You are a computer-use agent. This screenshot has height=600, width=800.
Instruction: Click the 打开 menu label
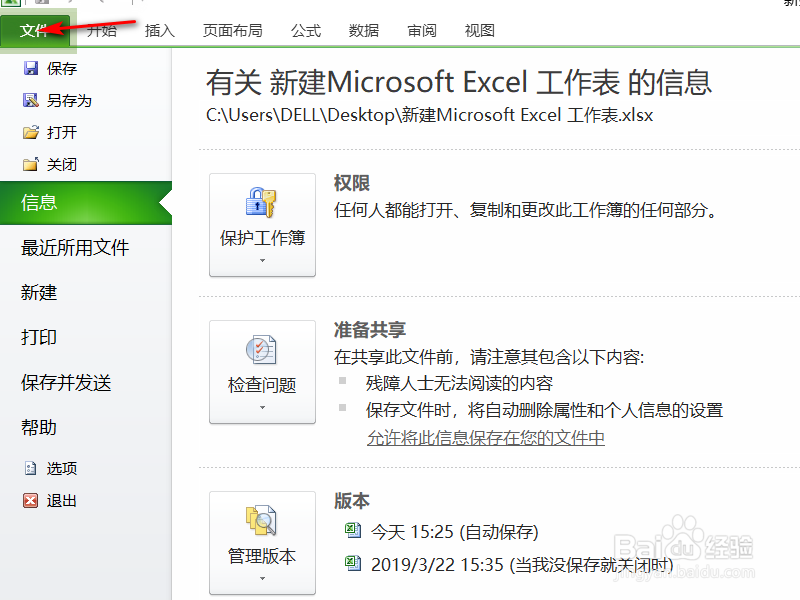click(62, 133)
